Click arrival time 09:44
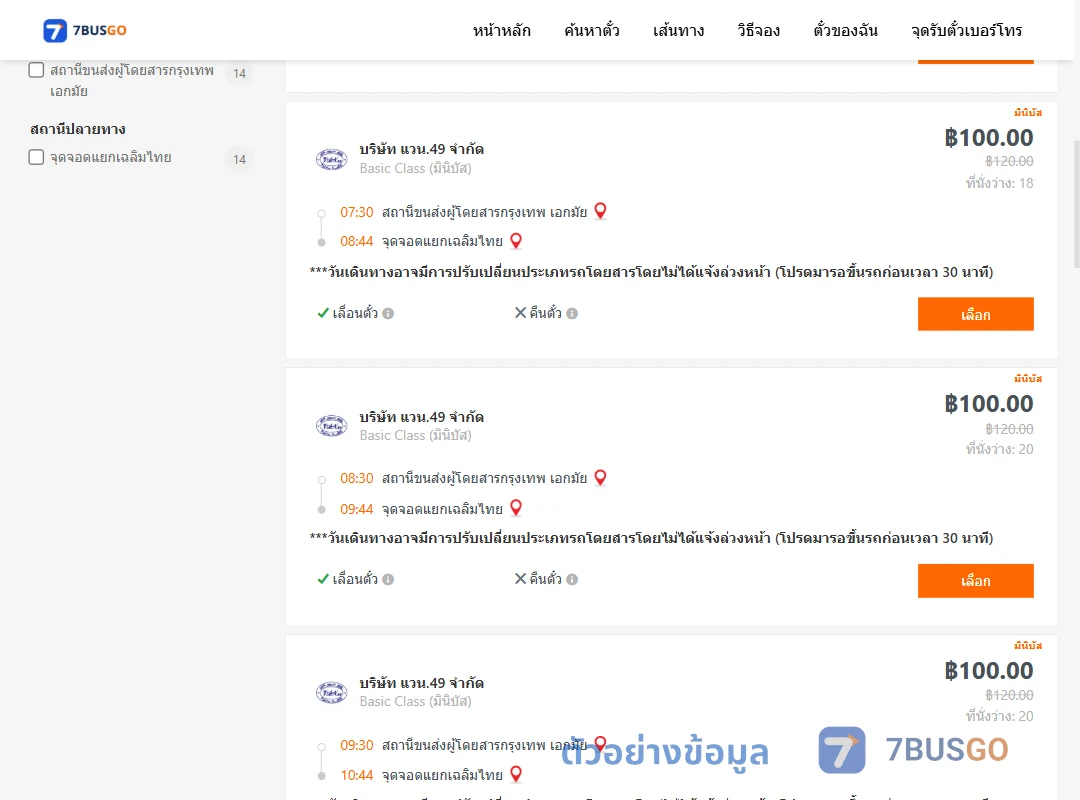Viewport: 1080px width, 800px height. click(357, 509)
